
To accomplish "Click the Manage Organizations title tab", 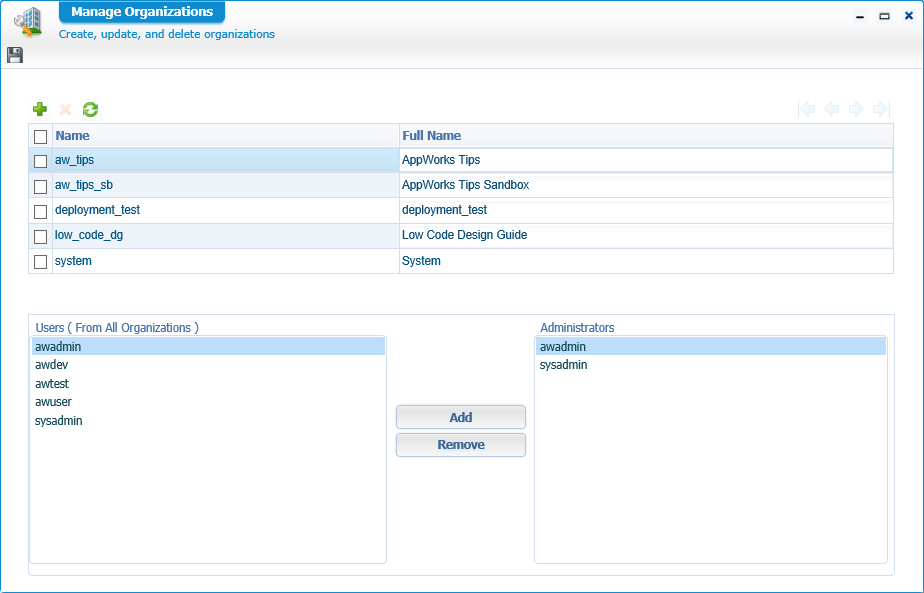I will [142, 12].
